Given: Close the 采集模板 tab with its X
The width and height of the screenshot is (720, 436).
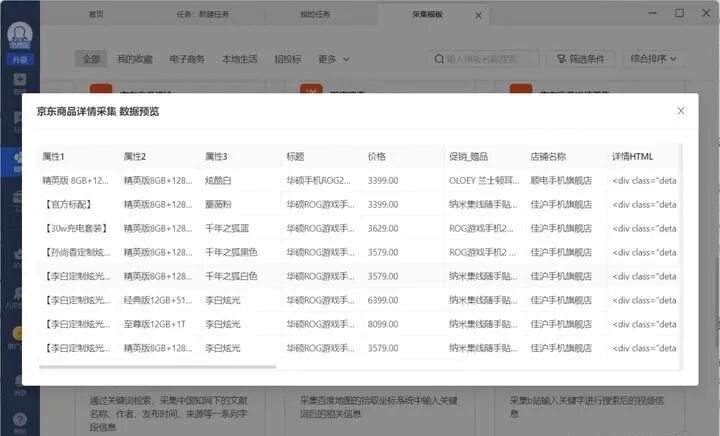Looking at the screenshot, I should [x=478, y=15].
